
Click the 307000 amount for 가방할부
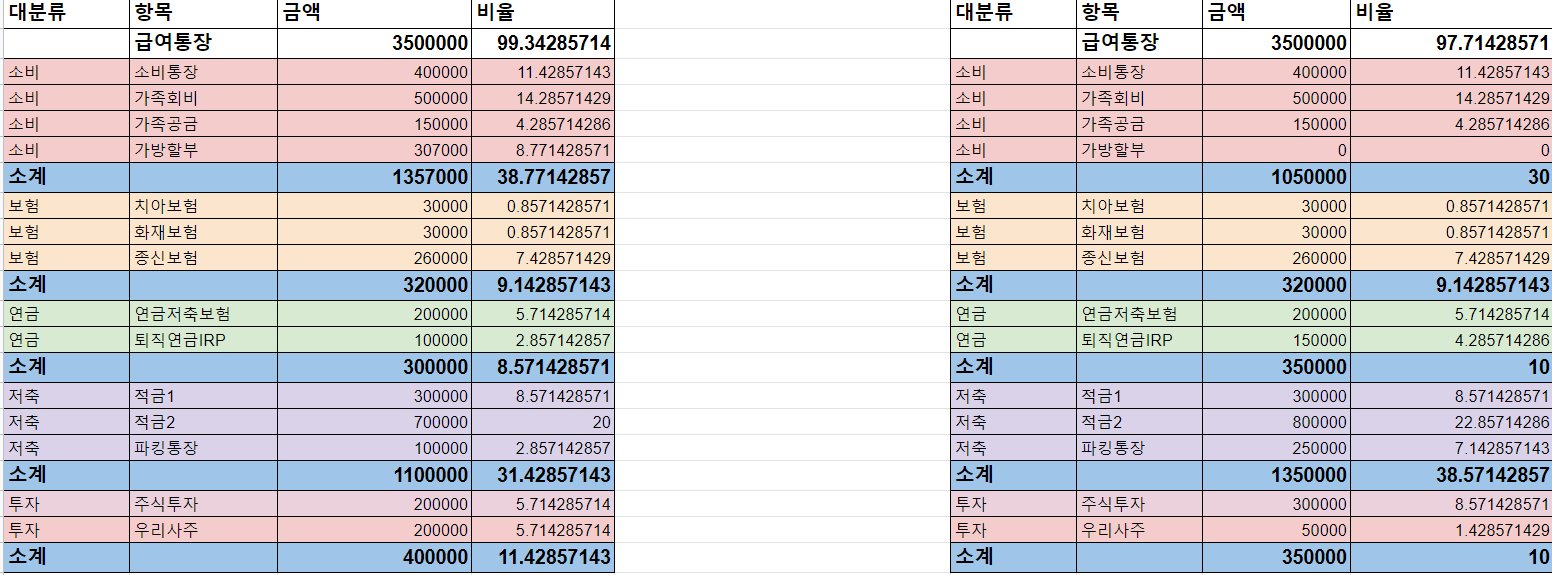click(374, 151)
